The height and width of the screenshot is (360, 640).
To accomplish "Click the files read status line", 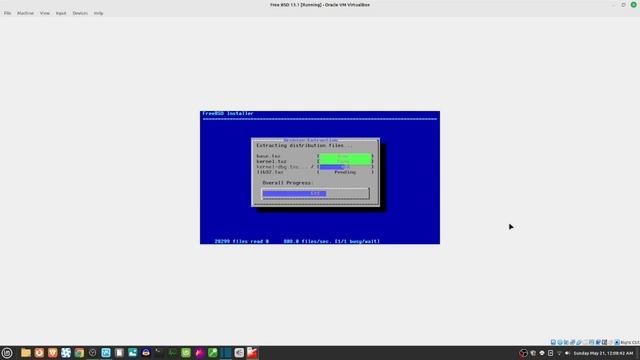I will click(297, 241).
